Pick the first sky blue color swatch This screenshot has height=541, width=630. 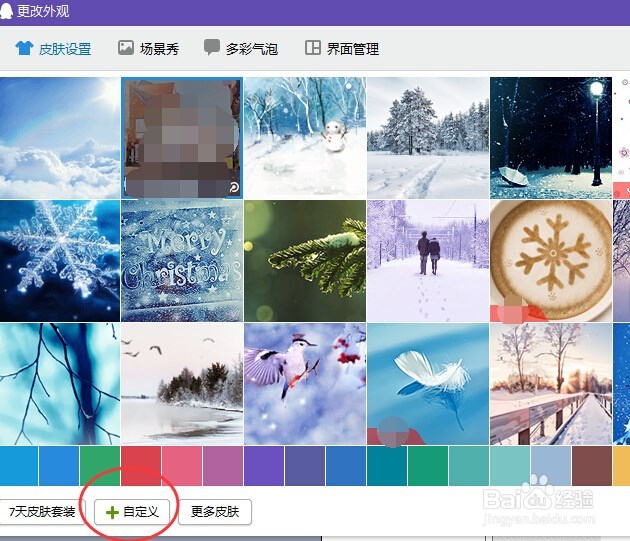[19, 466]
